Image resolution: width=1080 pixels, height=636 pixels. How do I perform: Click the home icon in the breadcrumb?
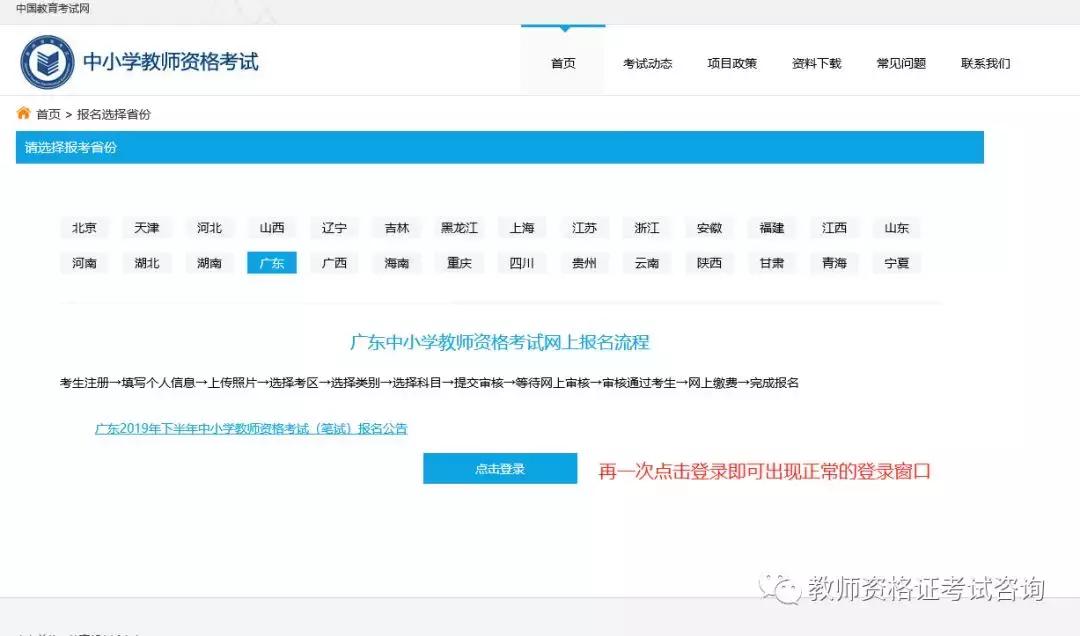22,113
